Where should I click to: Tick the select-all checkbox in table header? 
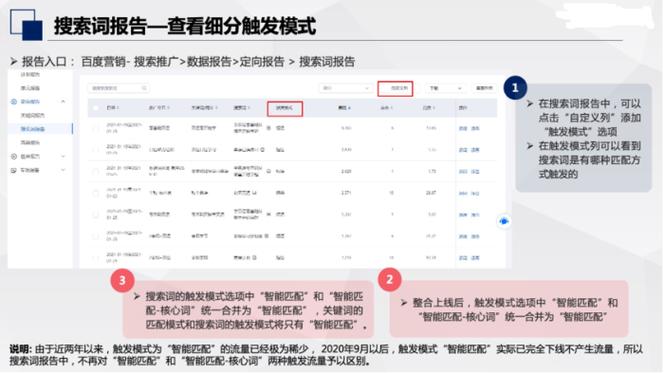[x=96, y=108]
